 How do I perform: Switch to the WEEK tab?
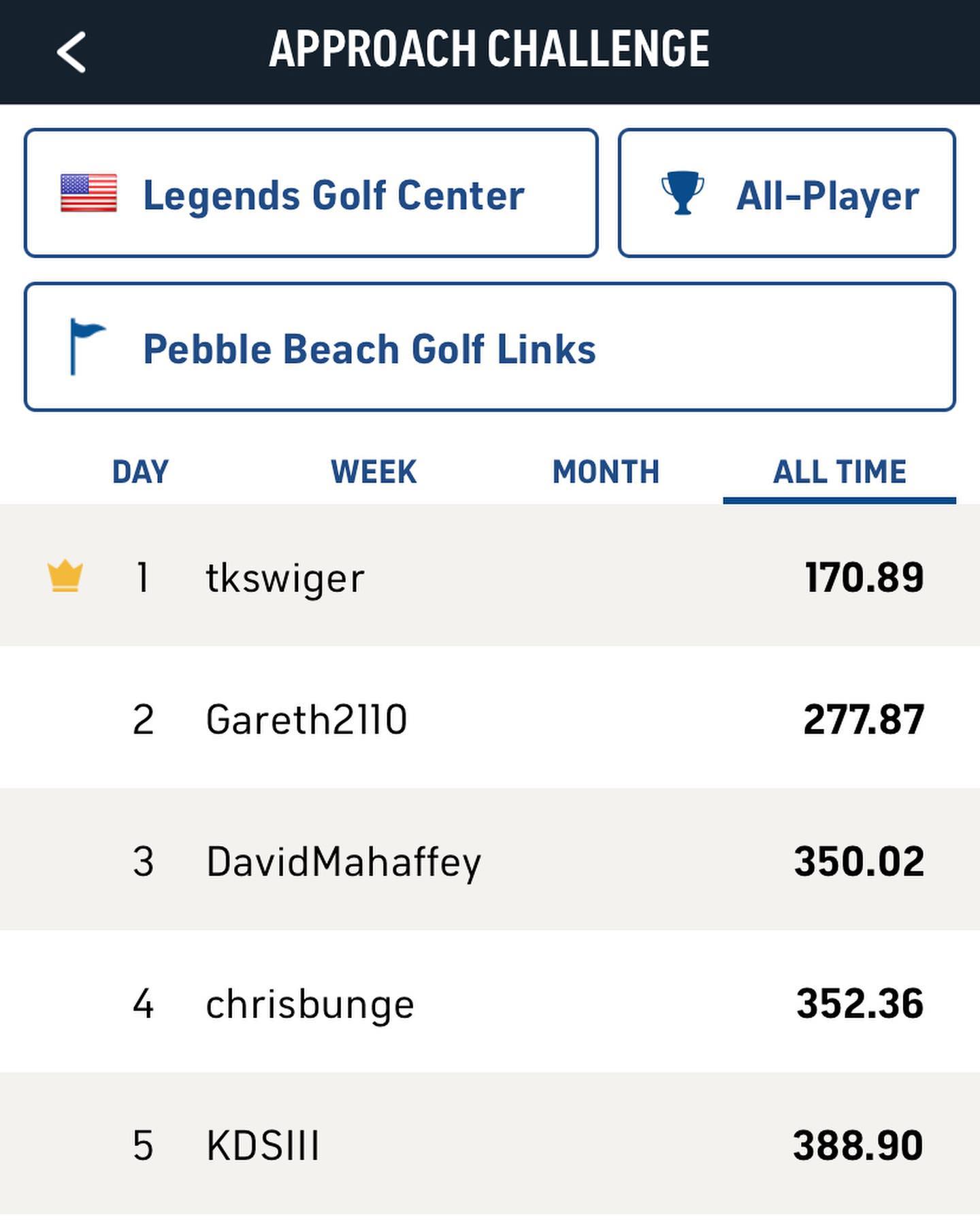[373, 472]
